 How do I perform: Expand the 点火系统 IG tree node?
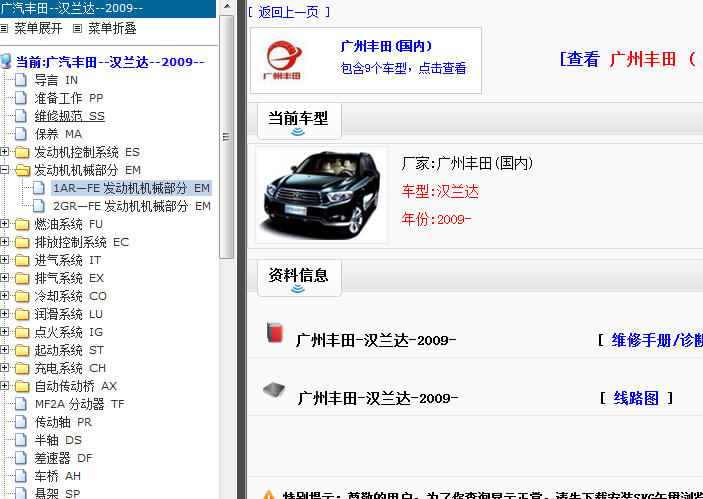(4, 332)
